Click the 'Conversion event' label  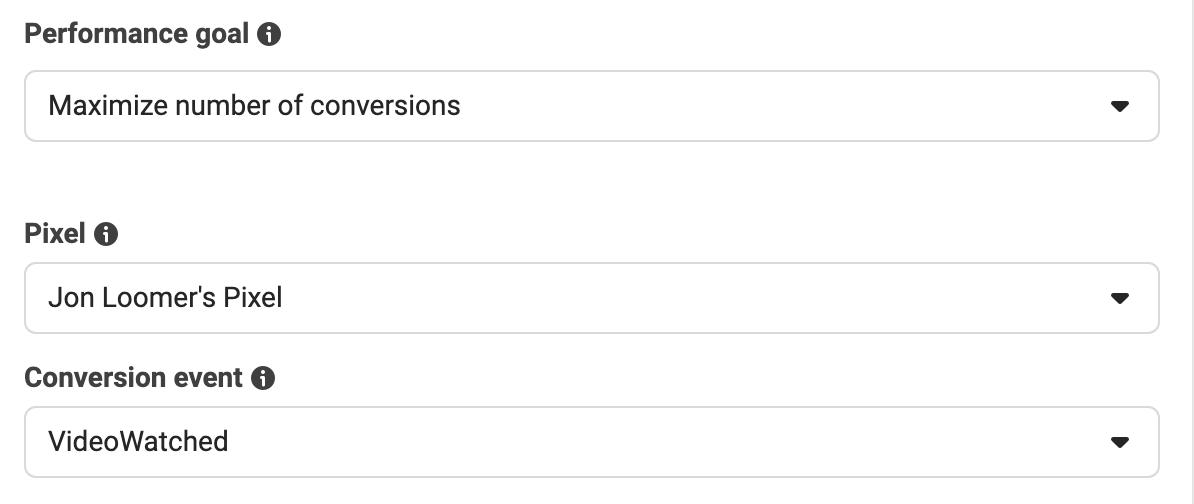(133, 378)
